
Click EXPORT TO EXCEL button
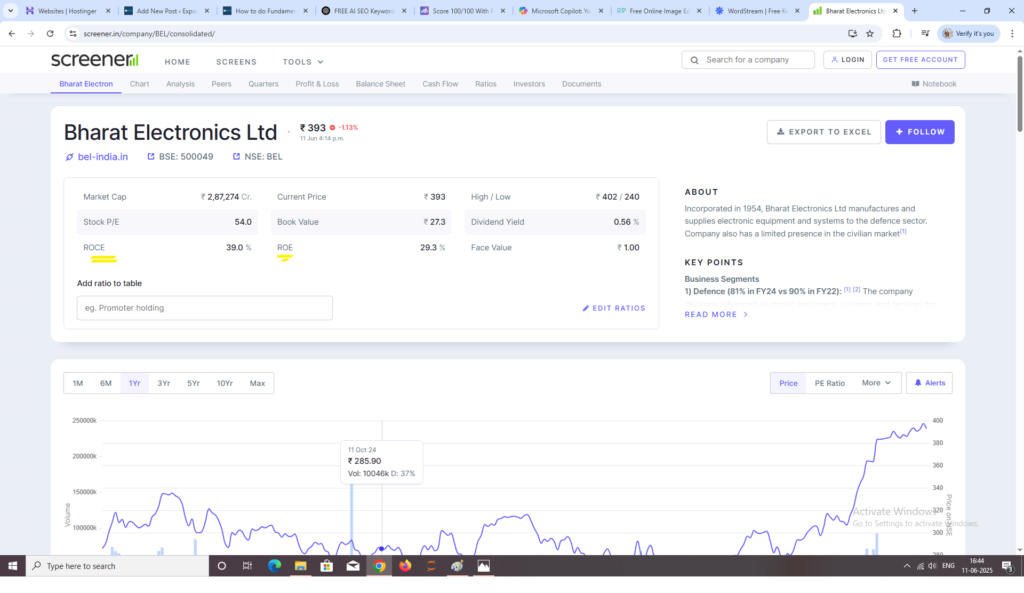824,132
